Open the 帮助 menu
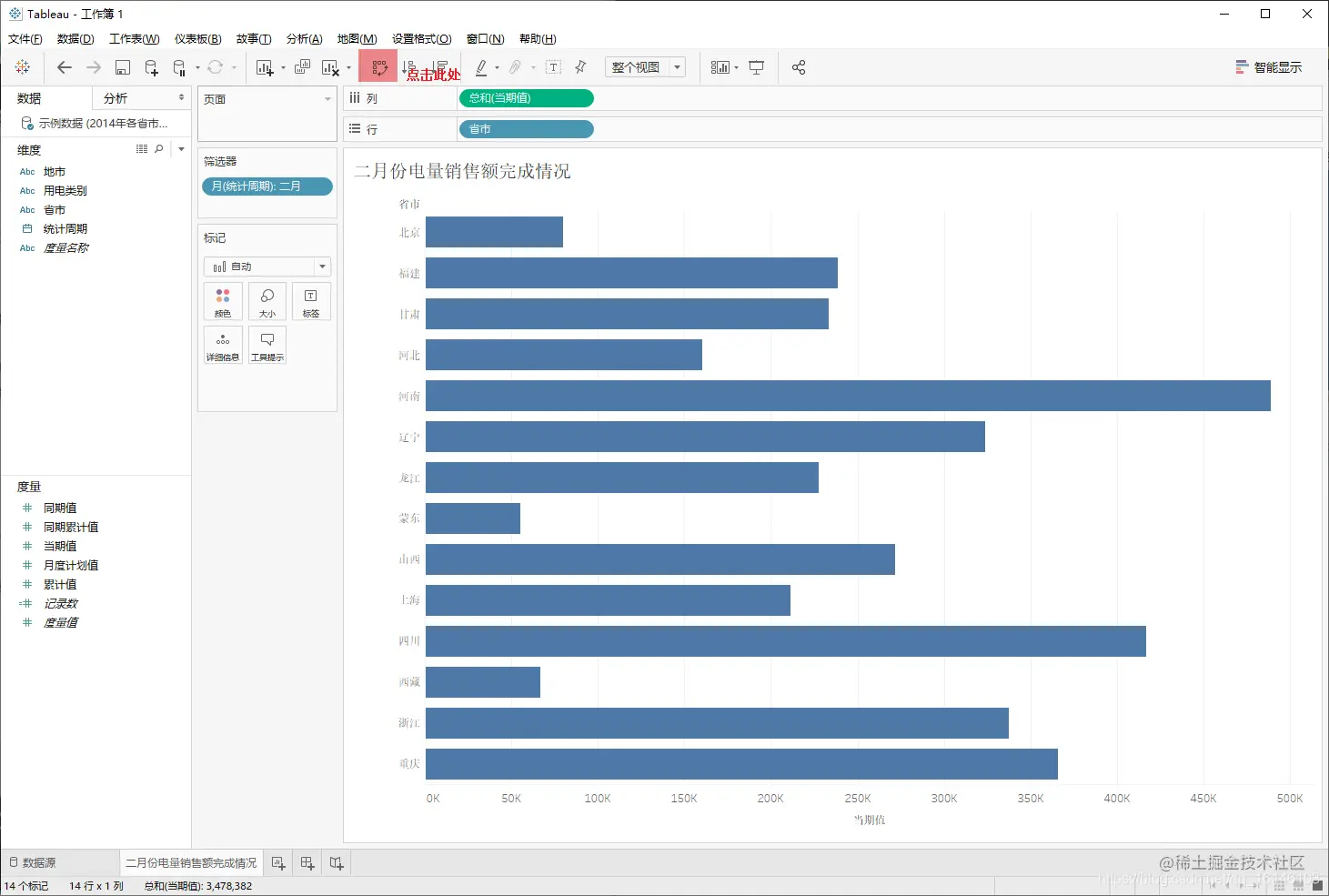Screen dimensions: 1329x896 click(x=538, y=38)
